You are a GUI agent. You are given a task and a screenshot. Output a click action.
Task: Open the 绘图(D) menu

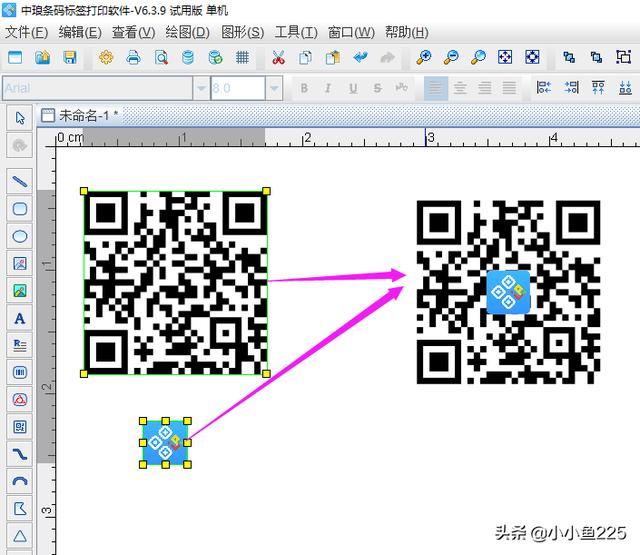[x=187, y=32]
